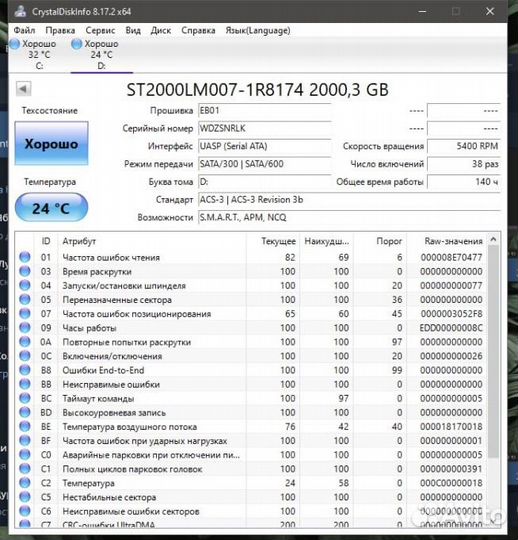
Task: Click the previous disk arrow button
Action: click(x=23, y=89)
